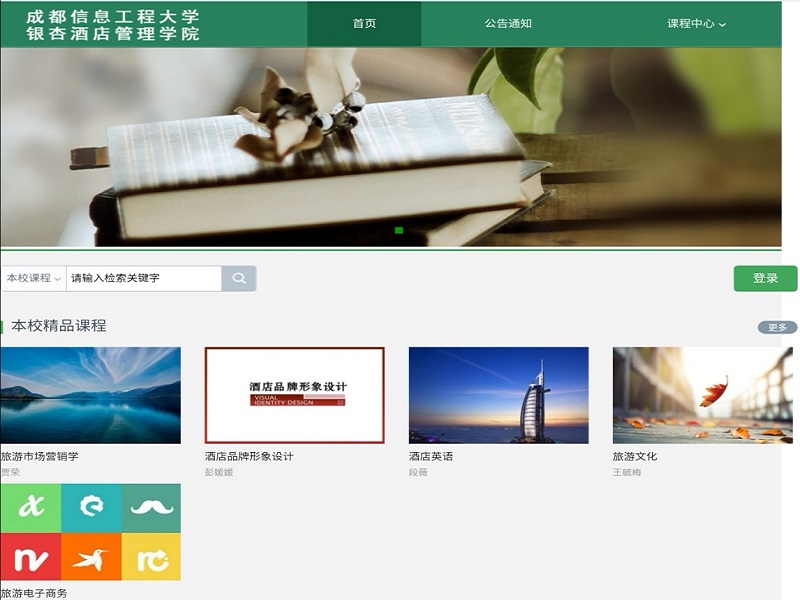Screen dimensions: 800x600
Task: Click the school name logo in header
Action: coord(113,25)
